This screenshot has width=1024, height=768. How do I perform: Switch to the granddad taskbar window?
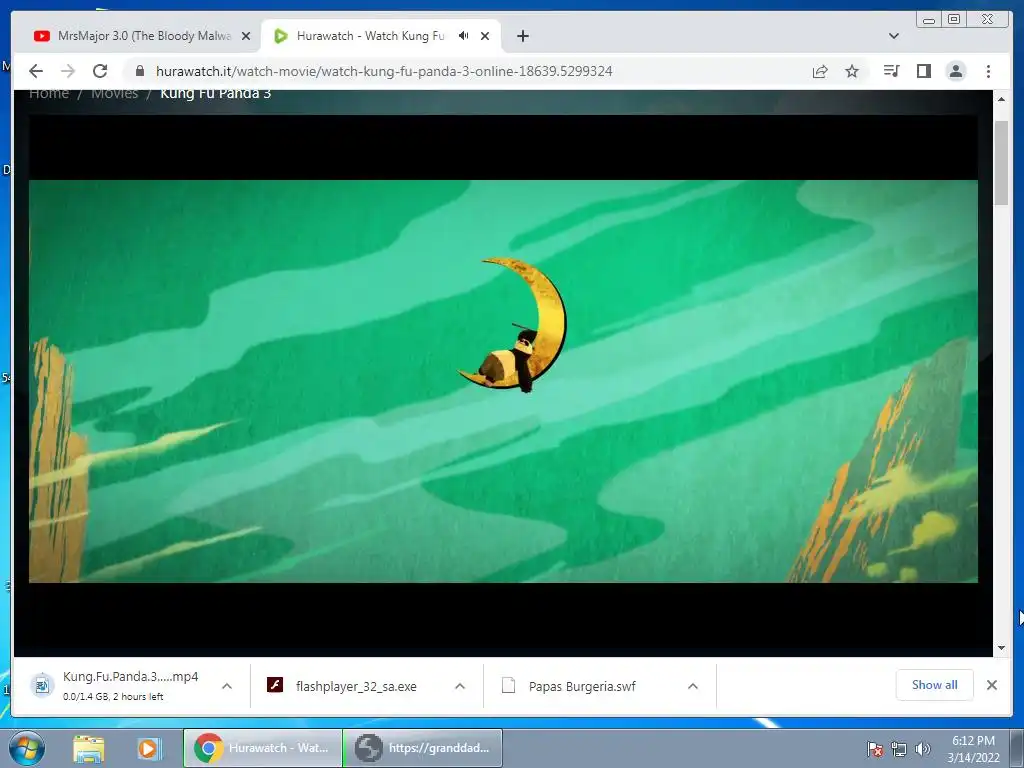(x=423, y=748)
